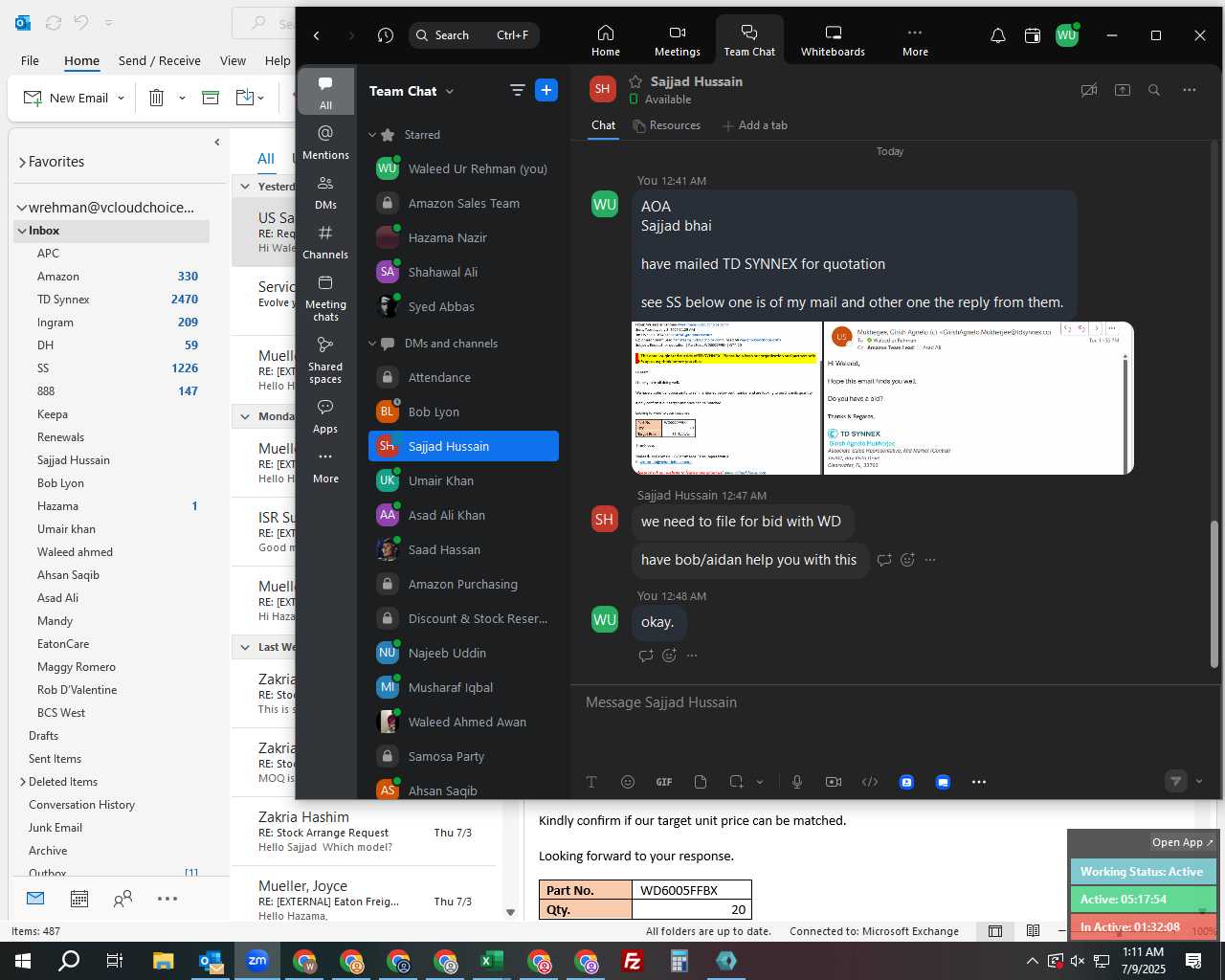Toggle text formatting in composer
This screenshot has width=1225, height=980.
[x=591, y=782]
